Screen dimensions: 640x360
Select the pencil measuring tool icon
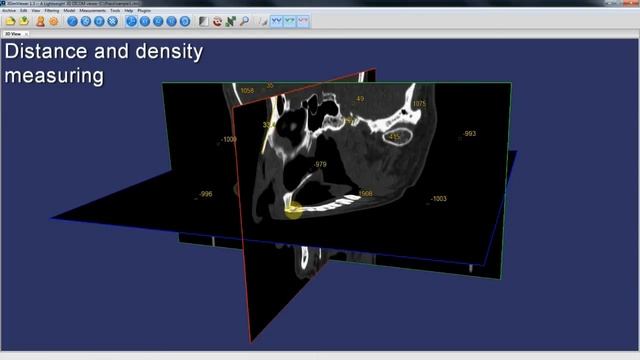click(x=262, y=21)
